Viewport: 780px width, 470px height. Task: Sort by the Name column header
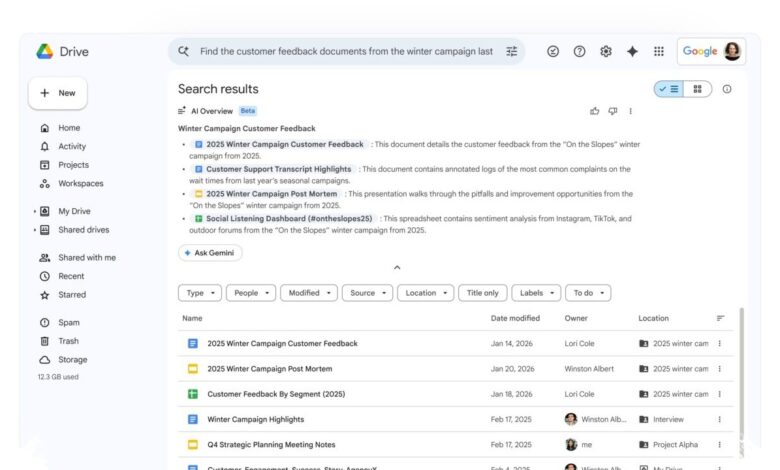(192, 318)
